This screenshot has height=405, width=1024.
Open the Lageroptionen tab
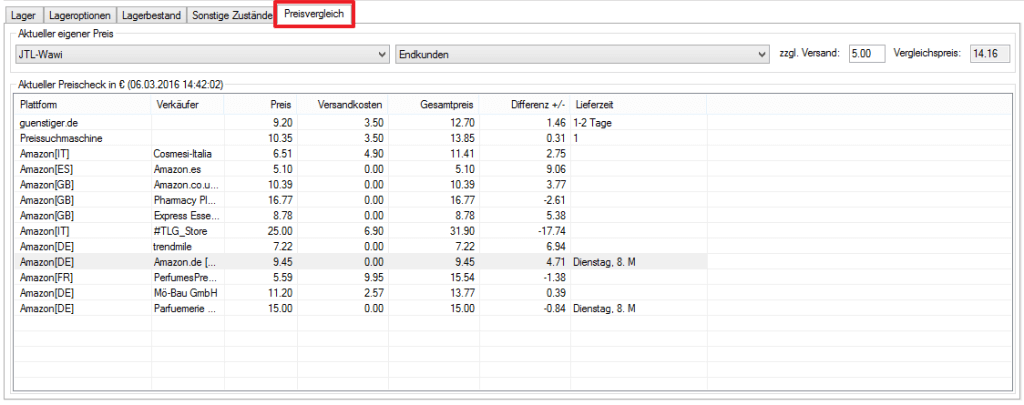(x=79, y=16)
